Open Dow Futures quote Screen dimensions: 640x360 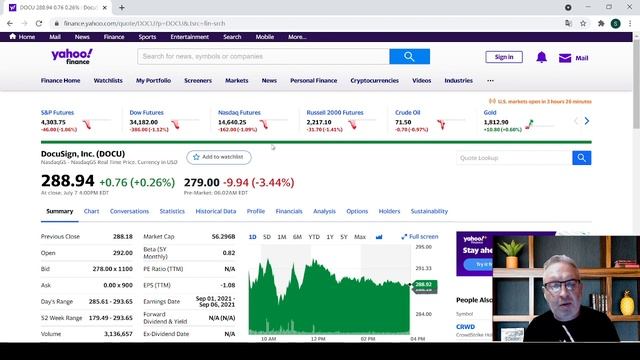coord(147,113)
